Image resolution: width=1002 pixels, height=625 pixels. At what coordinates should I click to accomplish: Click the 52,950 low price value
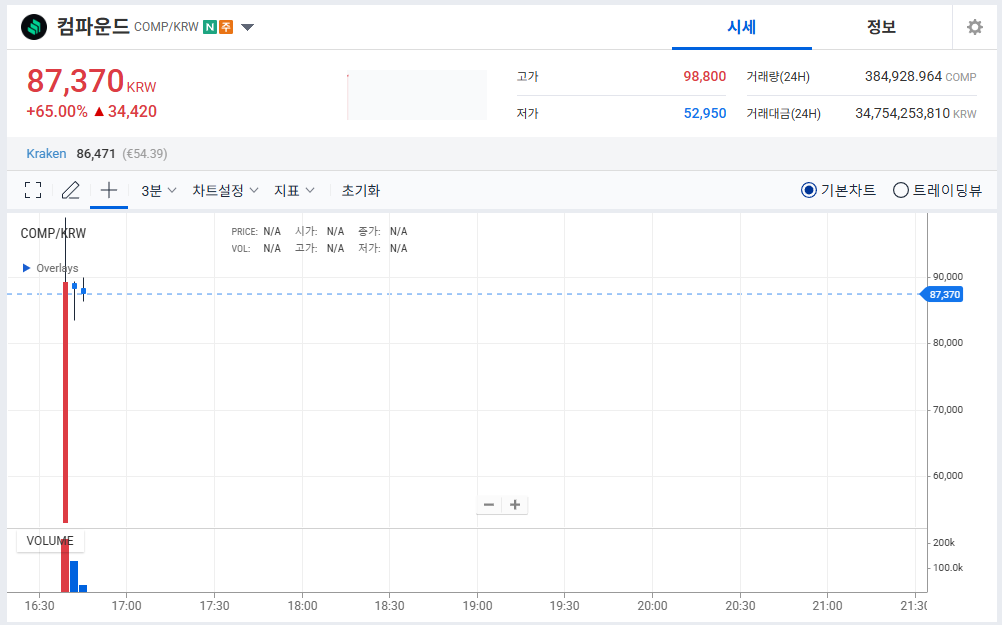pyautogui.click(x=705, y=114)
